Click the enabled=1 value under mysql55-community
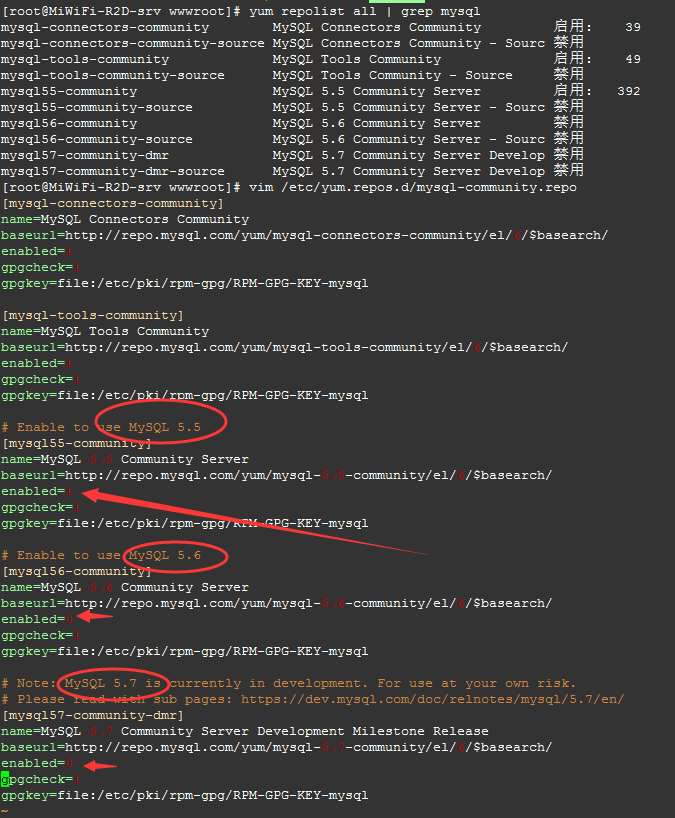Viewport: 675px width, 818px height. [69, 491]
